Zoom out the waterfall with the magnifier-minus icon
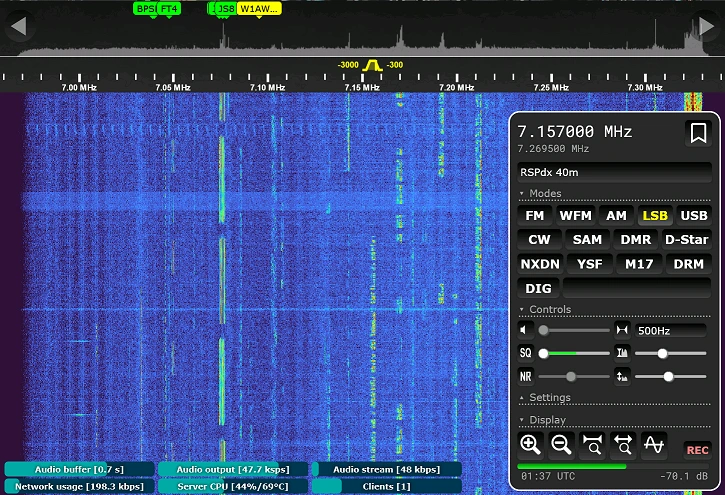The width and height of the screenshot is (725, 495). (561, 445)
